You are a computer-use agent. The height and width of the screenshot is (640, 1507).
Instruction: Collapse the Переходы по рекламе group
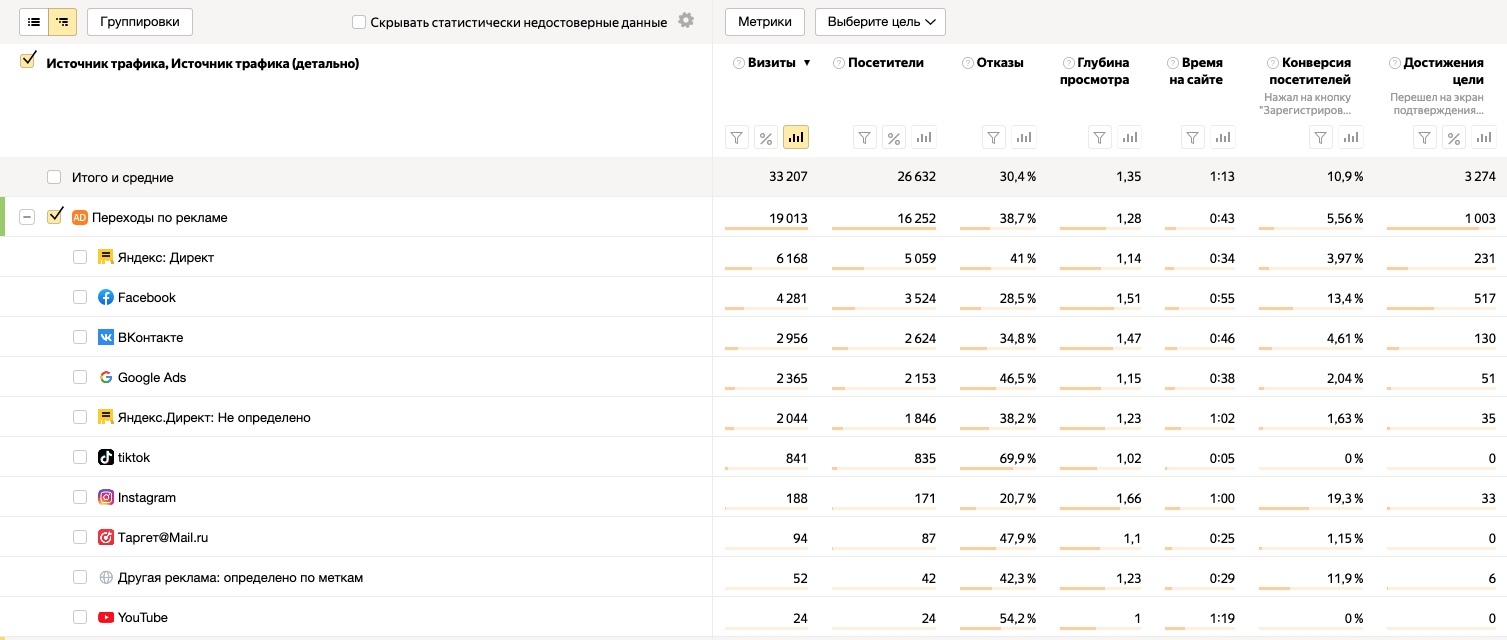click(27, 217)
